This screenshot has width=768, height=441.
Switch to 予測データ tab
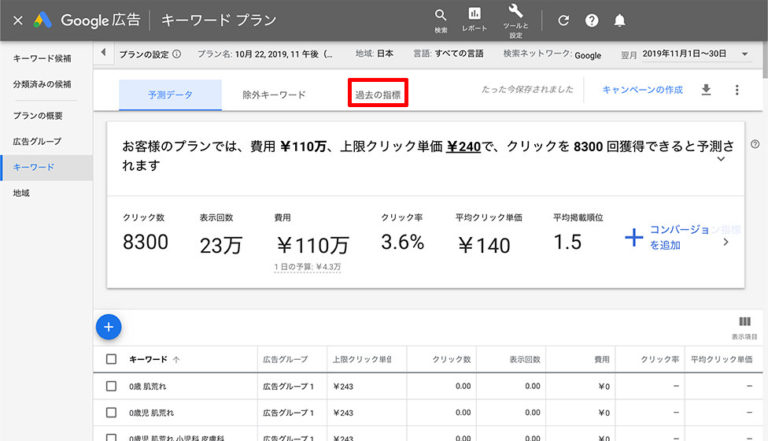click(170, 95)
